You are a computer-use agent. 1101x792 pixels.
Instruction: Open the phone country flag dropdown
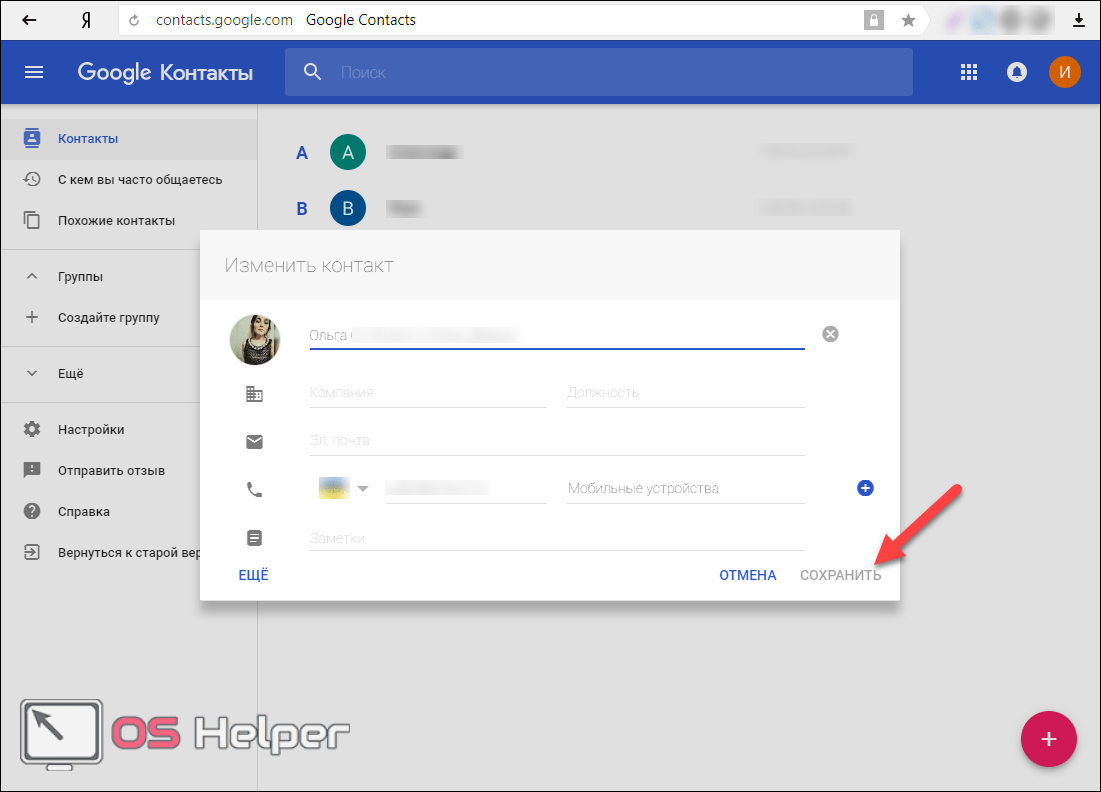coord(344,488)
